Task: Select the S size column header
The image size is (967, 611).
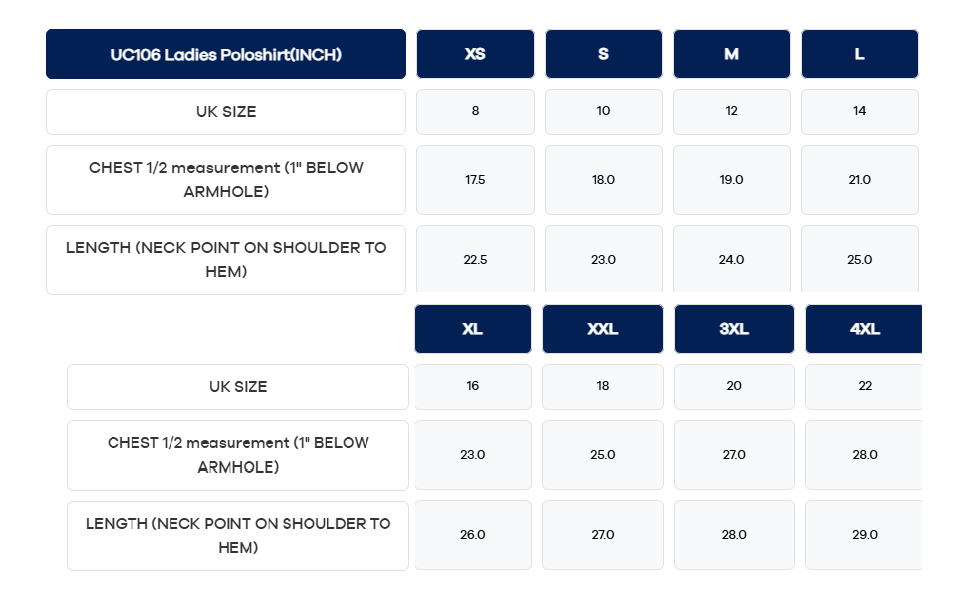Action: [603, 54]
